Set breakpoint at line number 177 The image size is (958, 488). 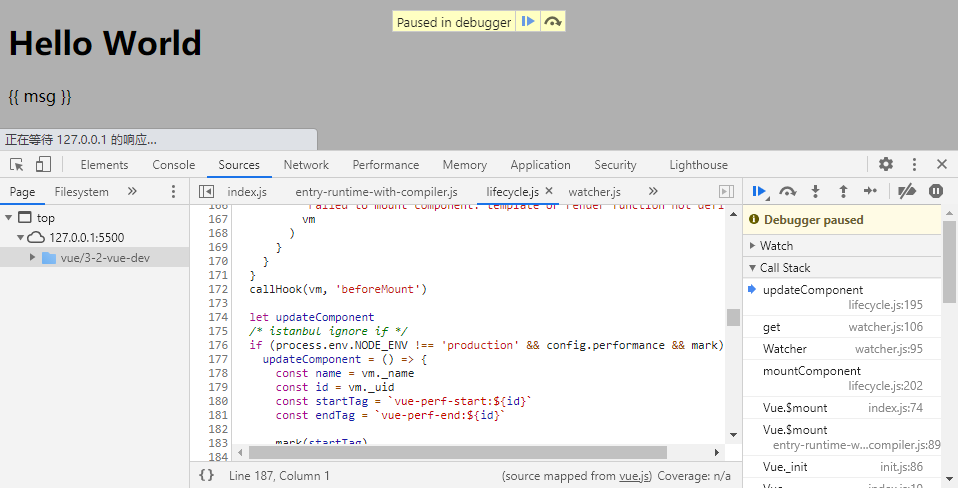(x=218, y=359)
